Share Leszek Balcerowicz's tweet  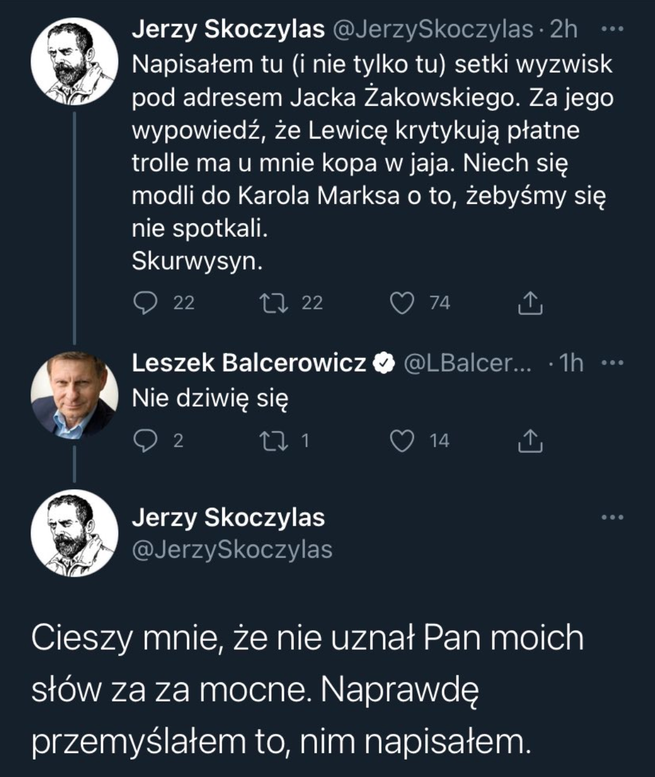click(x=531, y=439)
